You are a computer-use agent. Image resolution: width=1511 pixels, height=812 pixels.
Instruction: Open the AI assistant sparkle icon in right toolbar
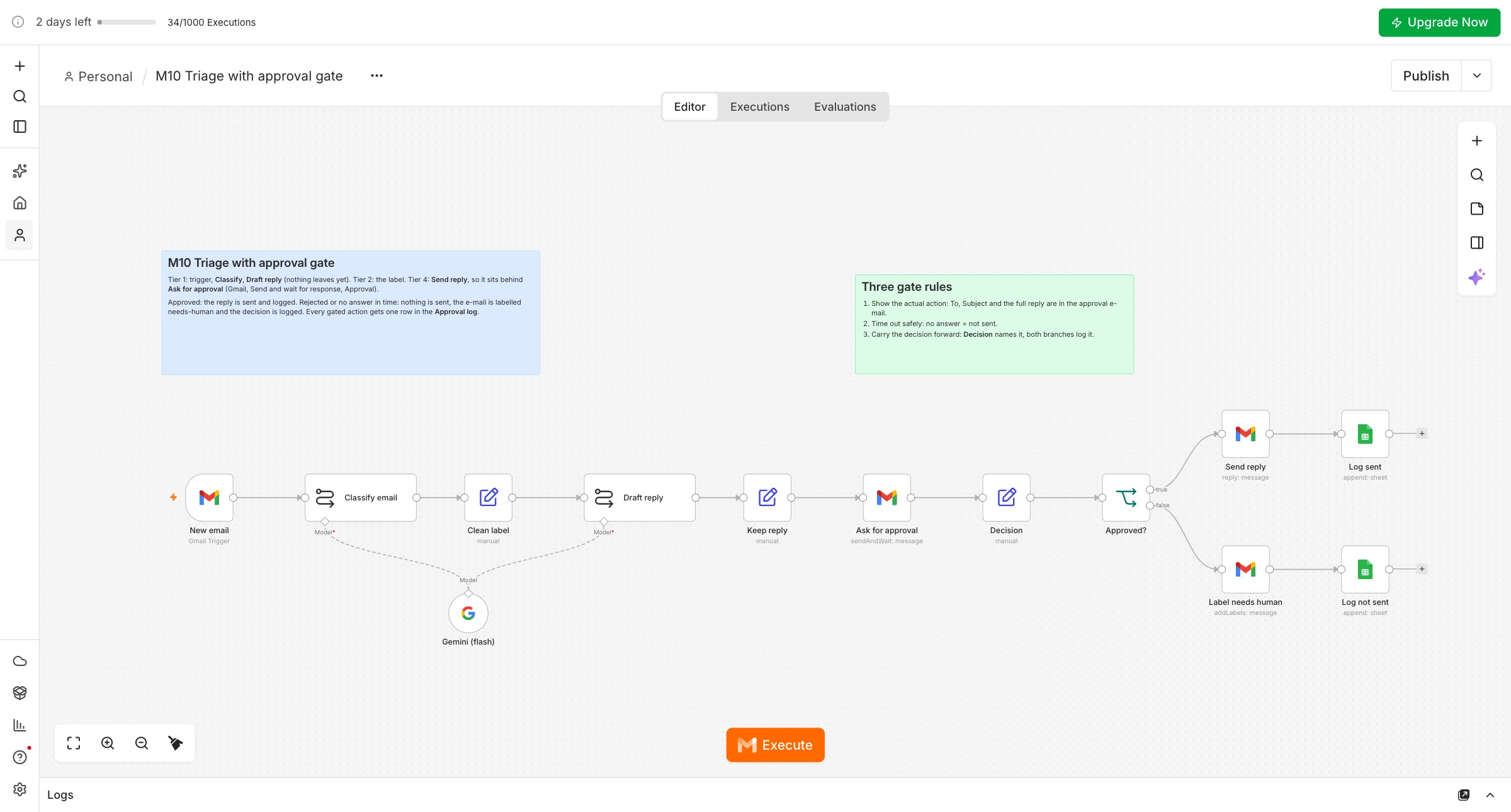(1477, 276)
